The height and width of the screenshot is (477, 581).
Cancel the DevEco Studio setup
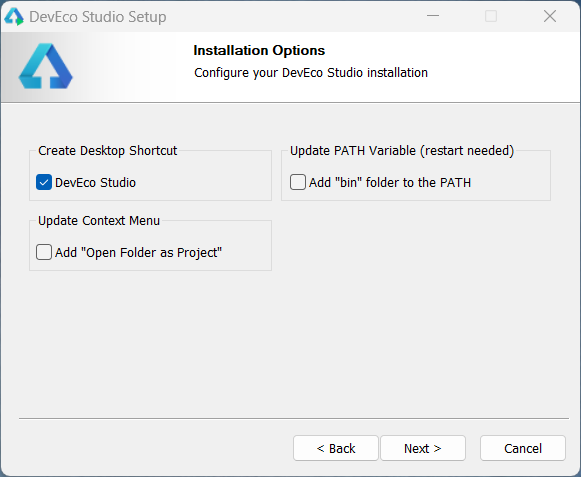[523, 448]
